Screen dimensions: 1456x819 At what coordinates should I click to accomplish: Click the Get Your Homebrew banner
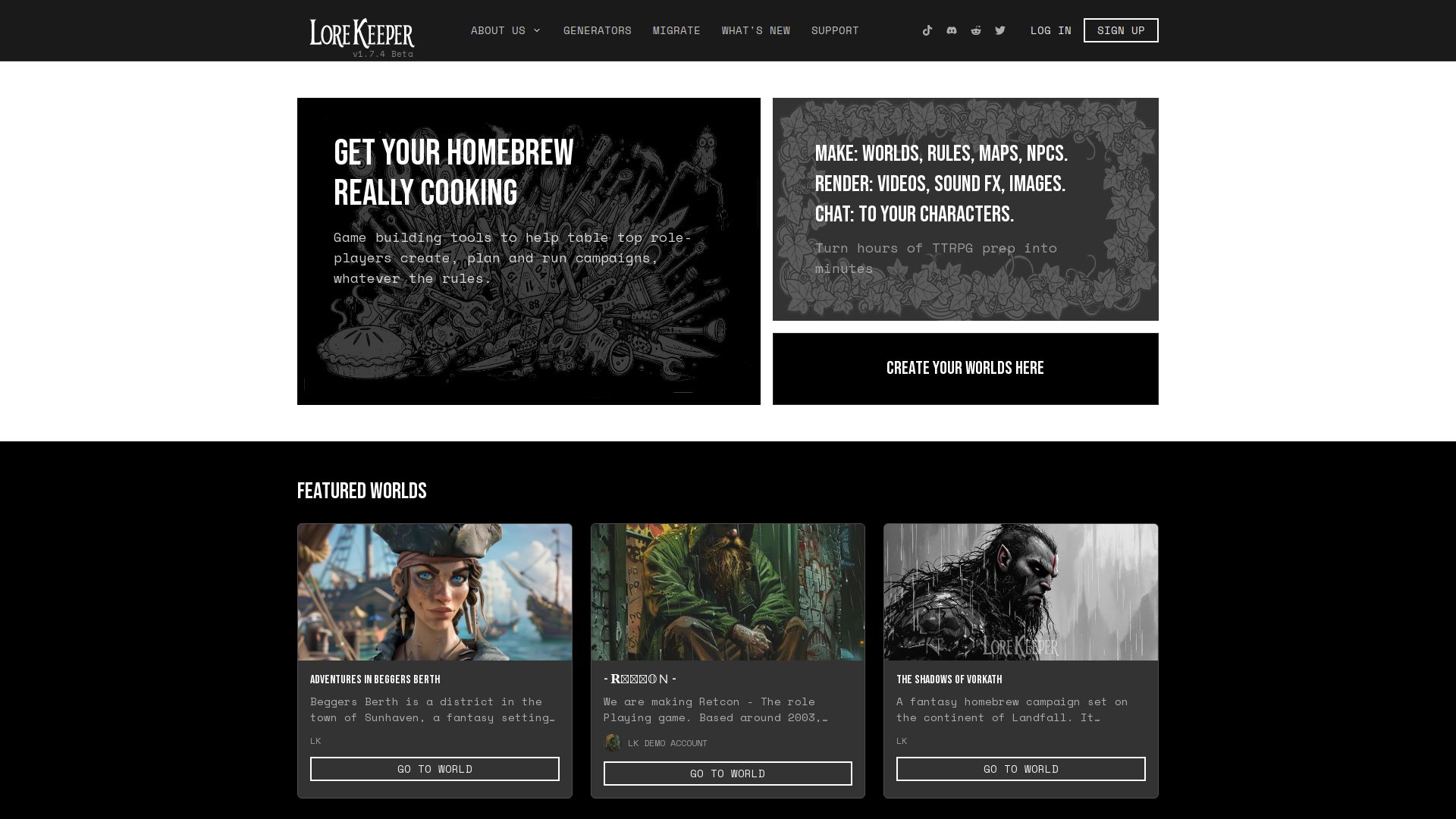point(529,251)
